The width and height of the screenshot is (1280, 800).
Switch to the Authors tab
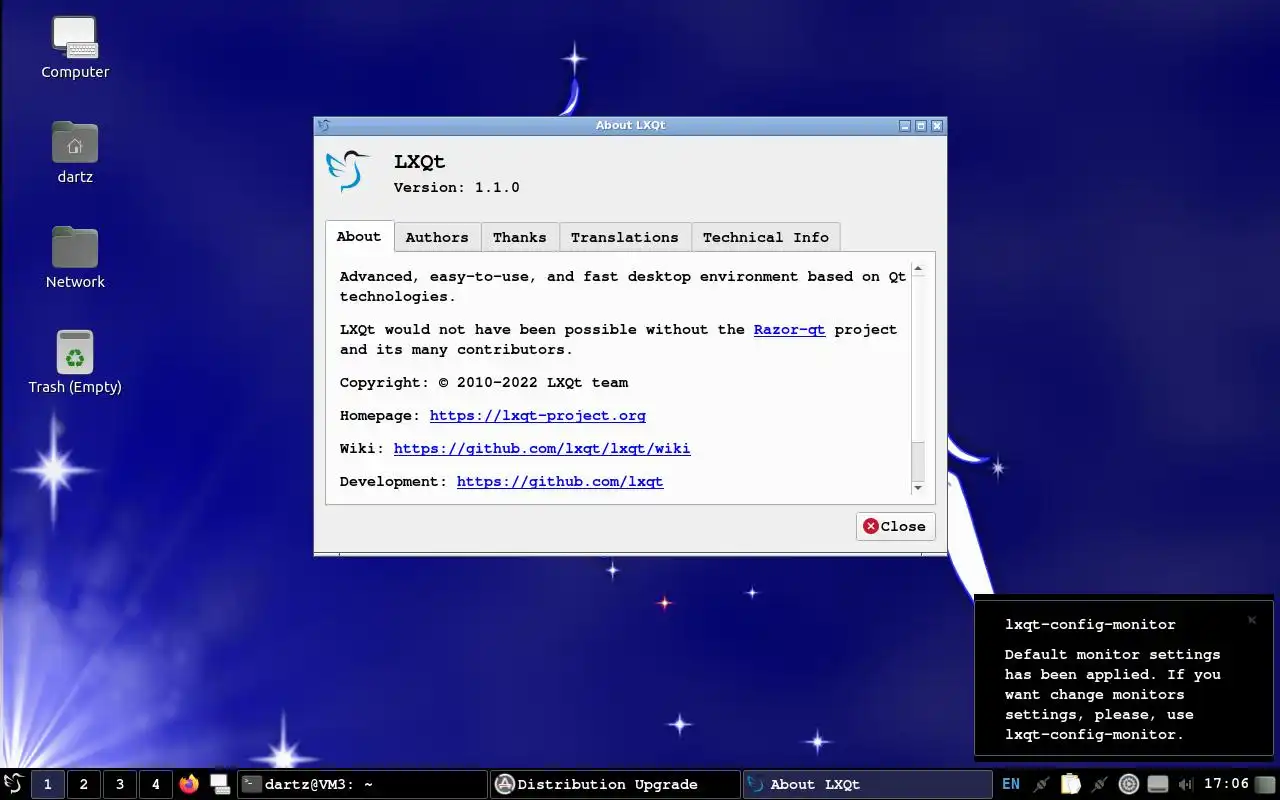[437, 237]
